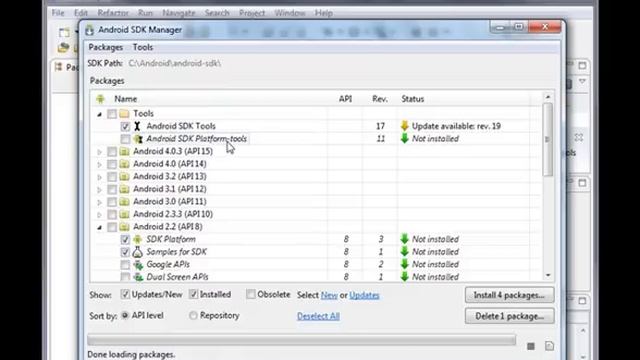Viewport: 640px width, 360px height.
Task: Click the package list vertical scrollbar thumb
Action: coord(548,140)
